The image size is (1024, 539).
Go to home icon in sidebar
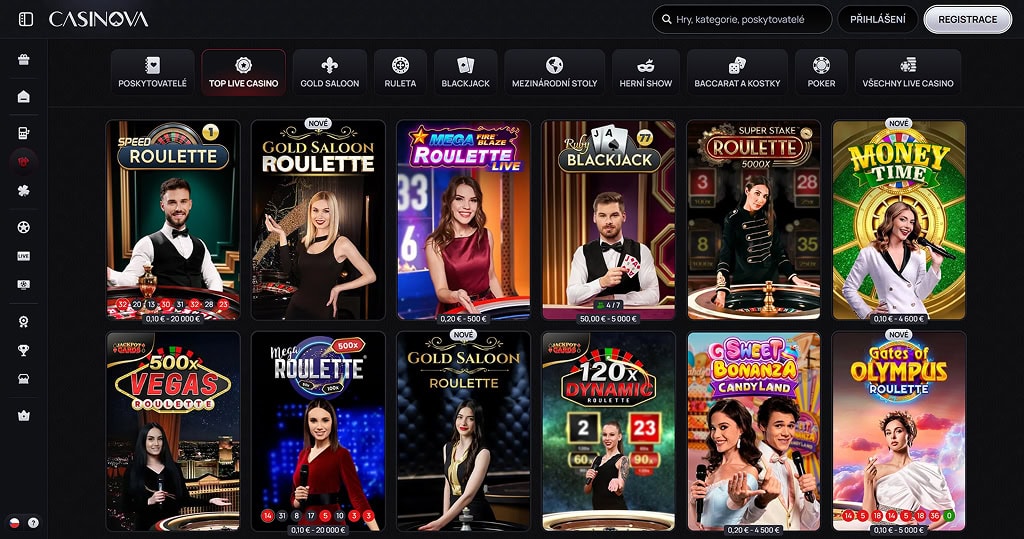(24, 97)
